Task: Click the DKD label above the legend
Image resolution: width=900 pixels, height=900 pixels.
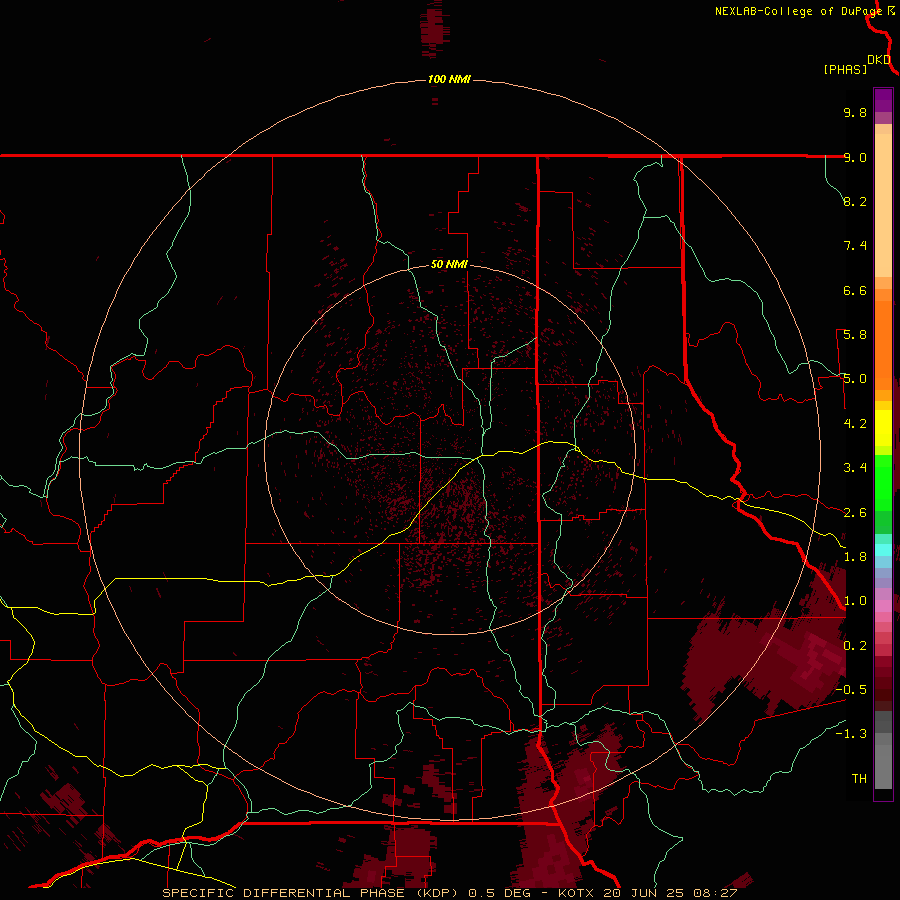Action: click(879, 59)
